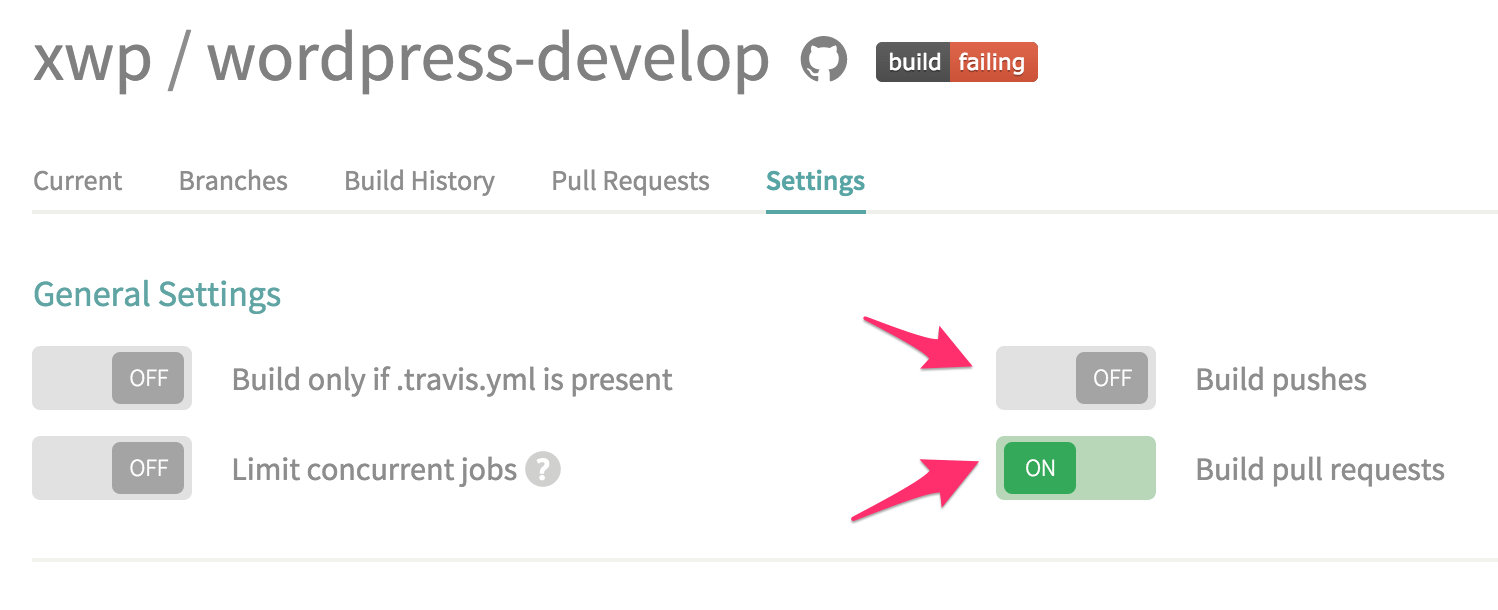This screenshot has width=1498, height=610.
Task: Disable the Build pull requests switch
Action: (x=1076, y=468)
